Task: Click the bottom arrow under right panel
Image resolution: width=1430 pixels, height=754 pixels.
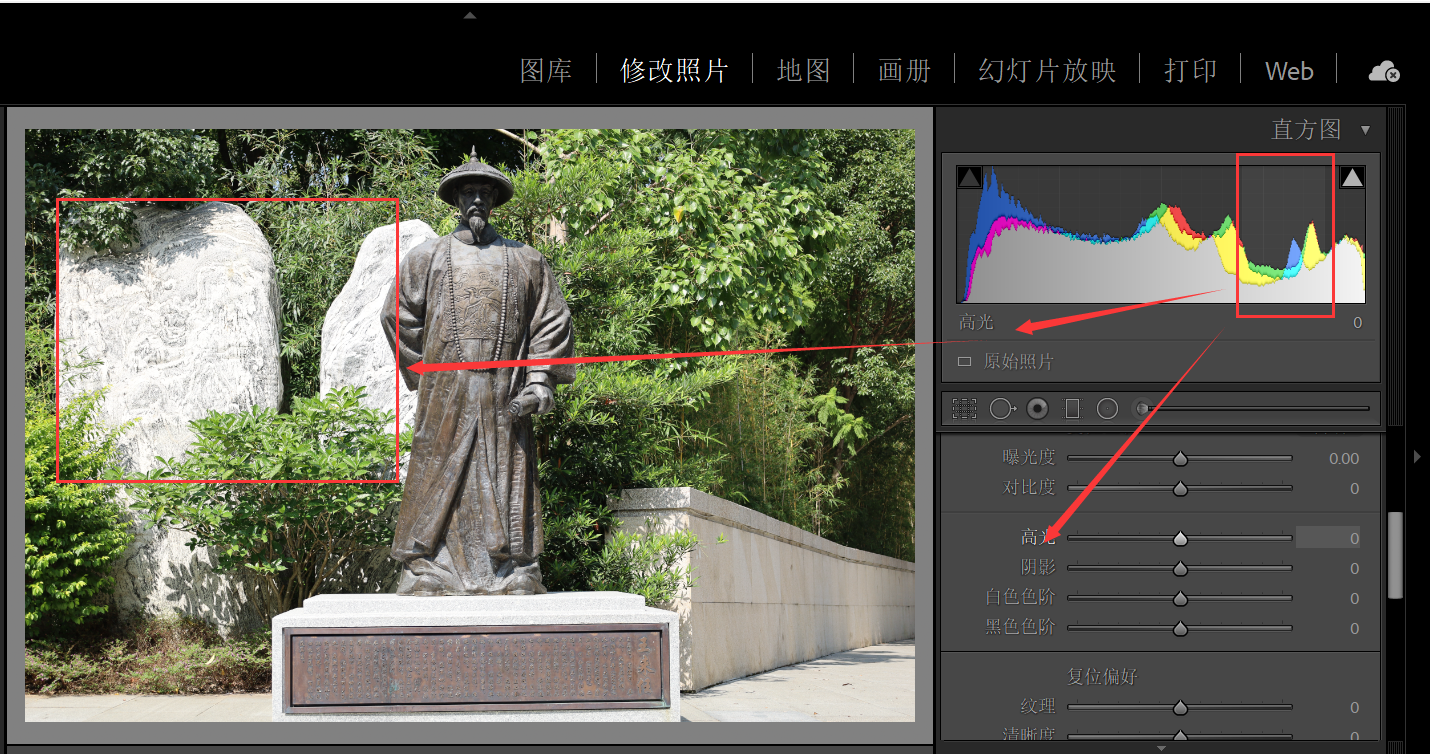Action: (1161, 747)
